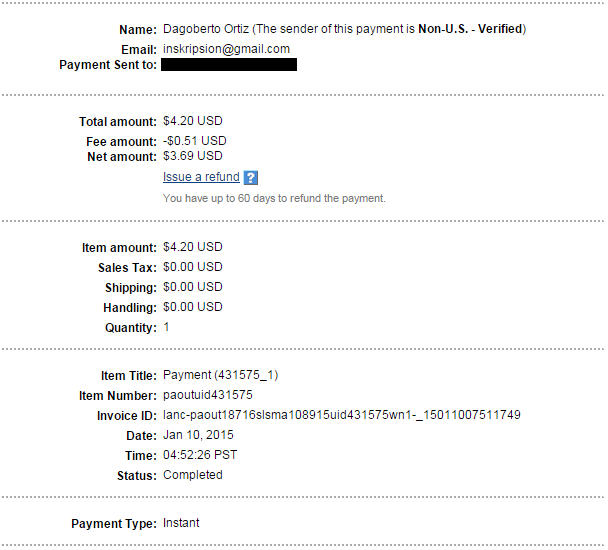Click the Fee amount value -$0.51 USD

click(195, 141)
